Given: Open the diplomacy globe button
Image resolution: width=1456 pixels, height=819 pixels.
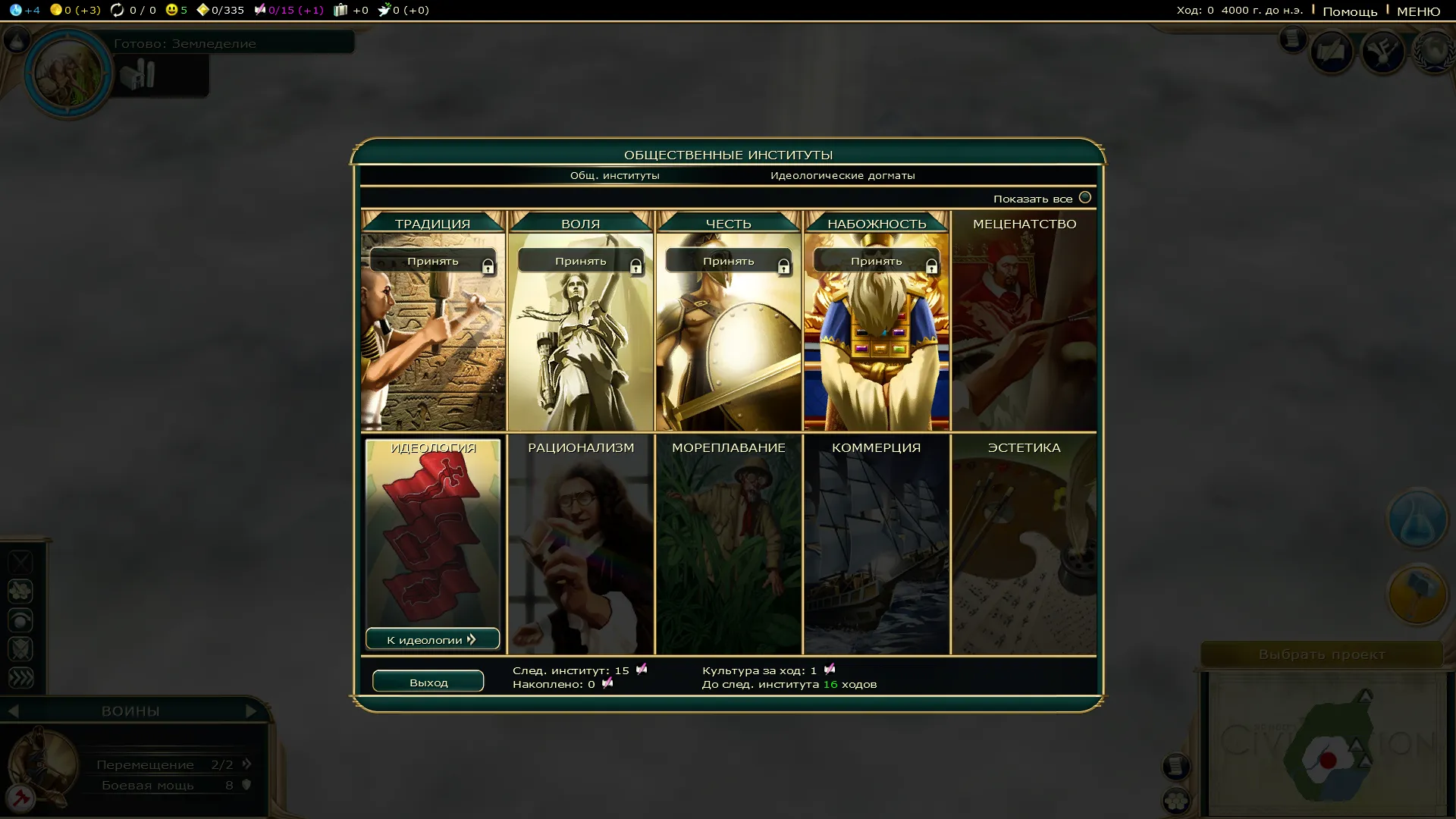Looking at the screenshot, I should [1433, 52].
